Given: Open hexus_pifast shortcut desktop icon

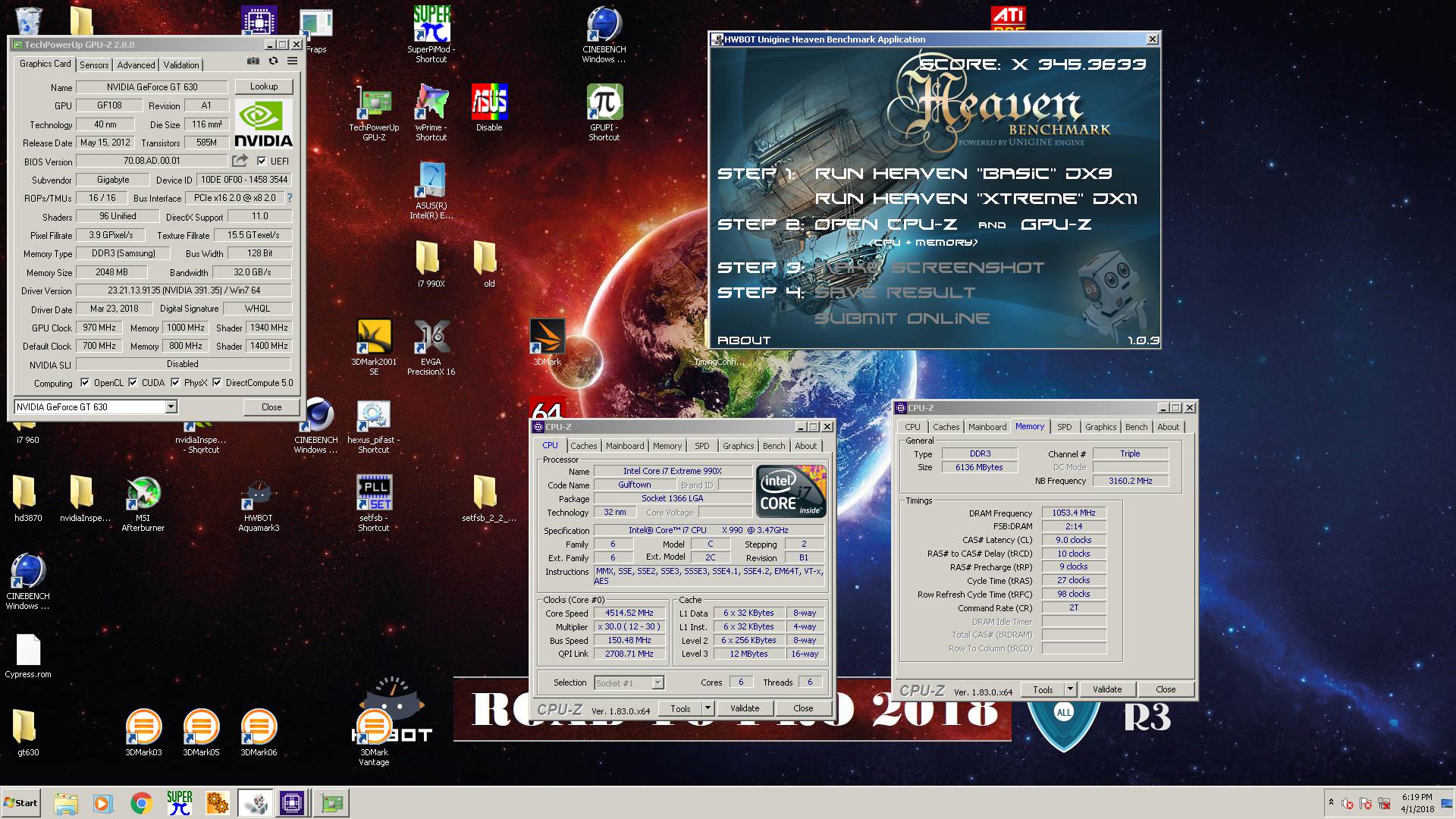Looking at the screenshot, I should [x=374, y=425].
